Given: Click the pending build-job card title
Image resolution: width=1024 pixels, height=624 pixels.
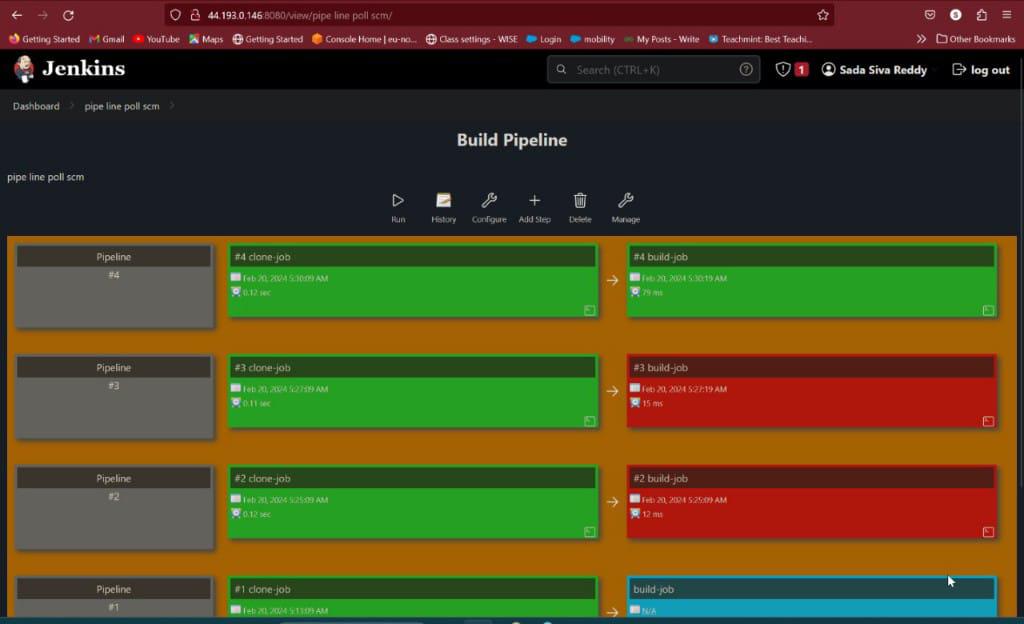Looking at the screenshot, I should (653, 589).
